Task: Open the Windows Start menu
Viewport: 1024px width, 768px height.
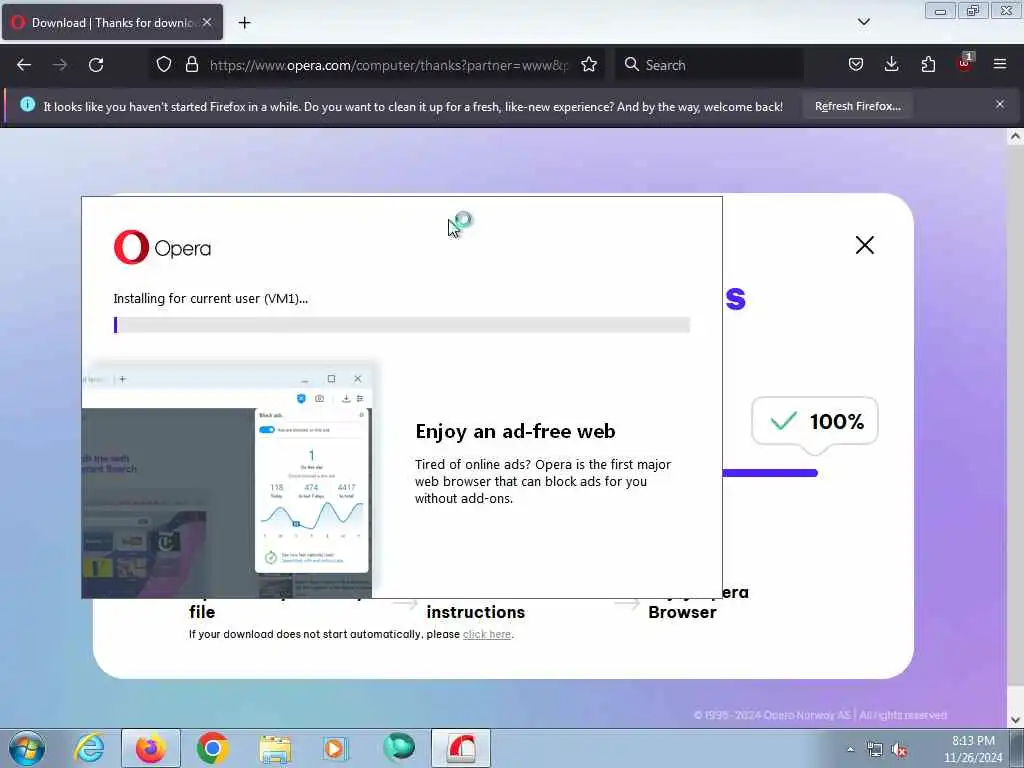Action: (27, 748)
